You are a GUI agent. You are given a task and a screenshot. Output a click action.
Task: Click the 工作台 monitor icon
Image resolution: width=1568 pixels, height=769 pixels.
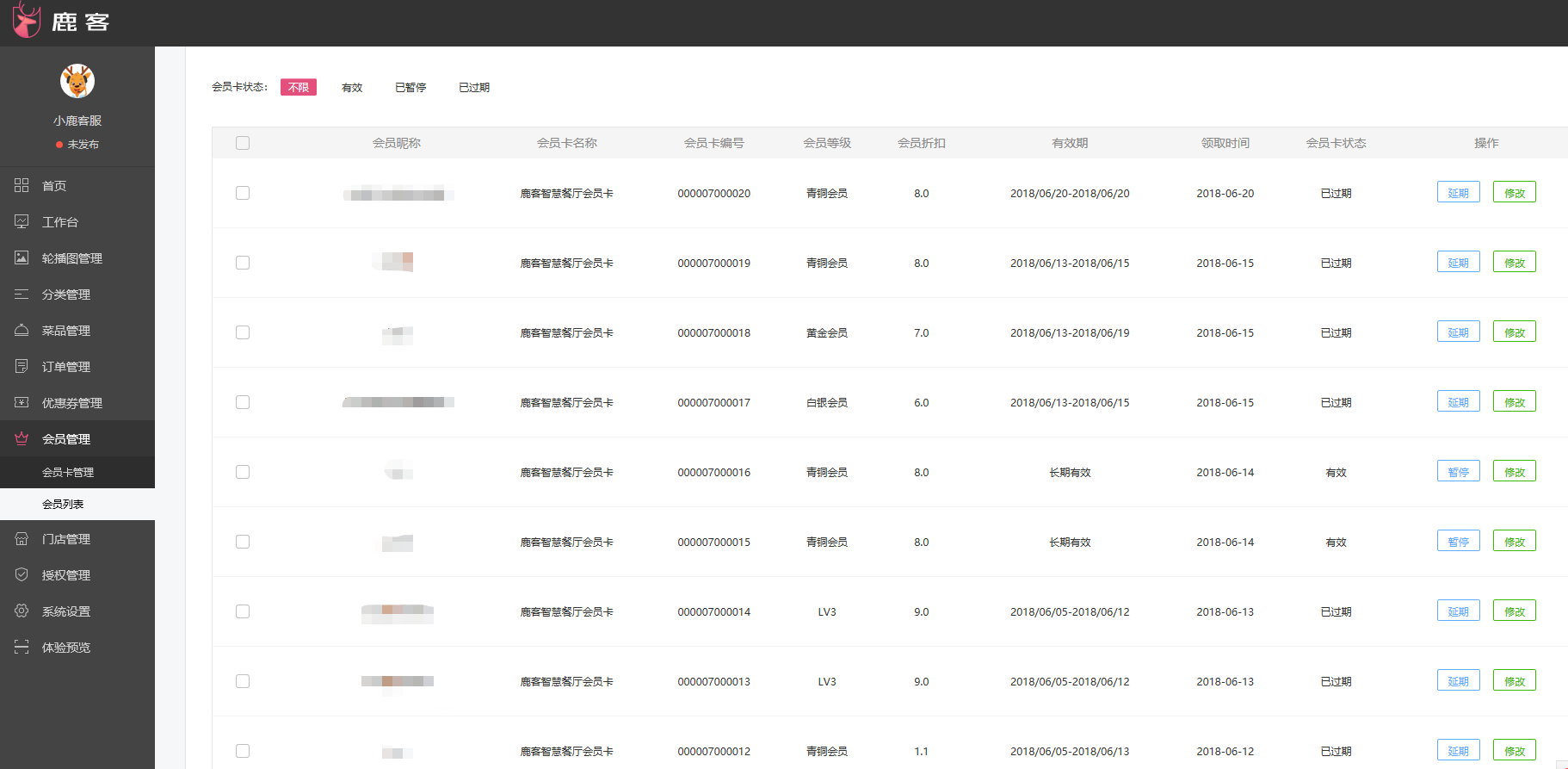22,221
